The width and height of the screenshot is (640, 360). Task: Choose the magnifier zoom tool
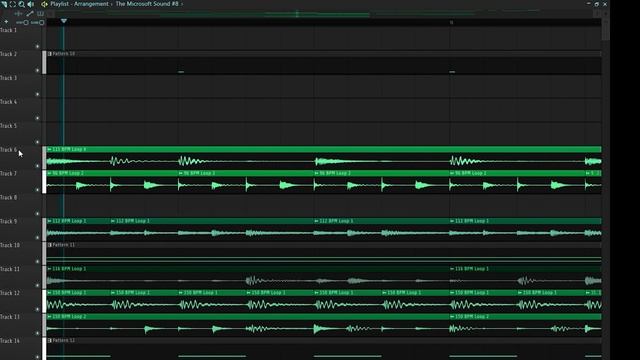pos(22,4)
